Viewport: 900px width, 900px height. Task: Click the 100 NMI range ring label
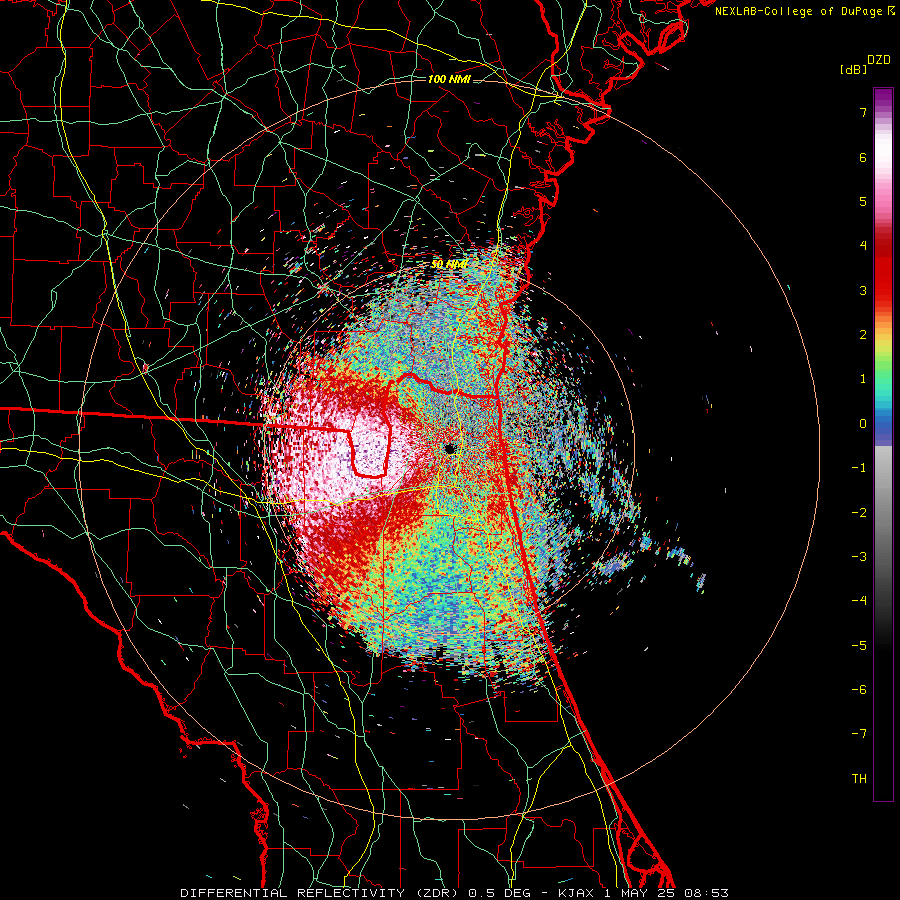point(449,79)
